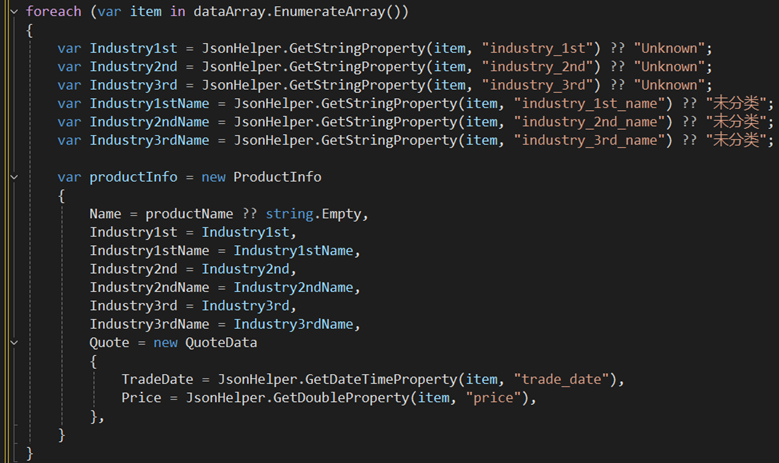Click the Name property in the initializer

pyautogui.click(x=105, y=214)
